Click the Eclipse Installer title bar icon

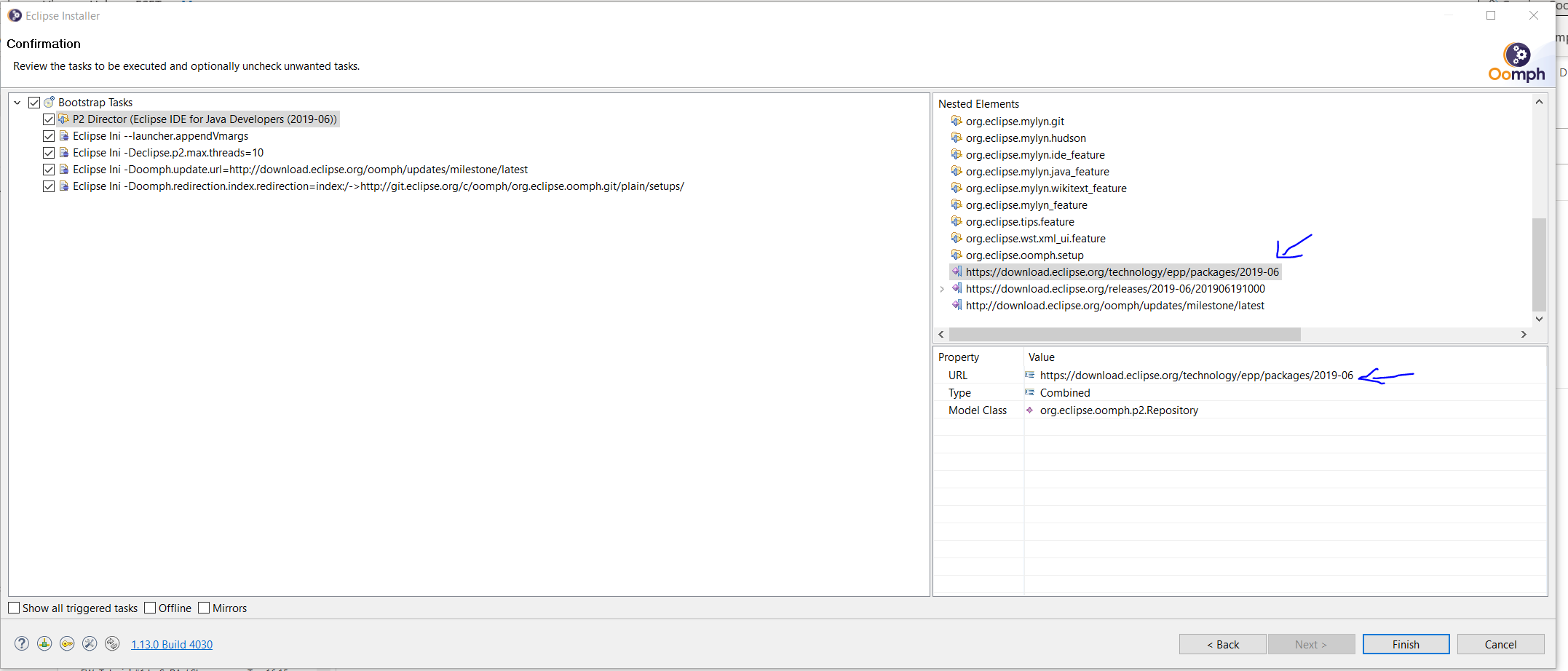pos(15,15)
